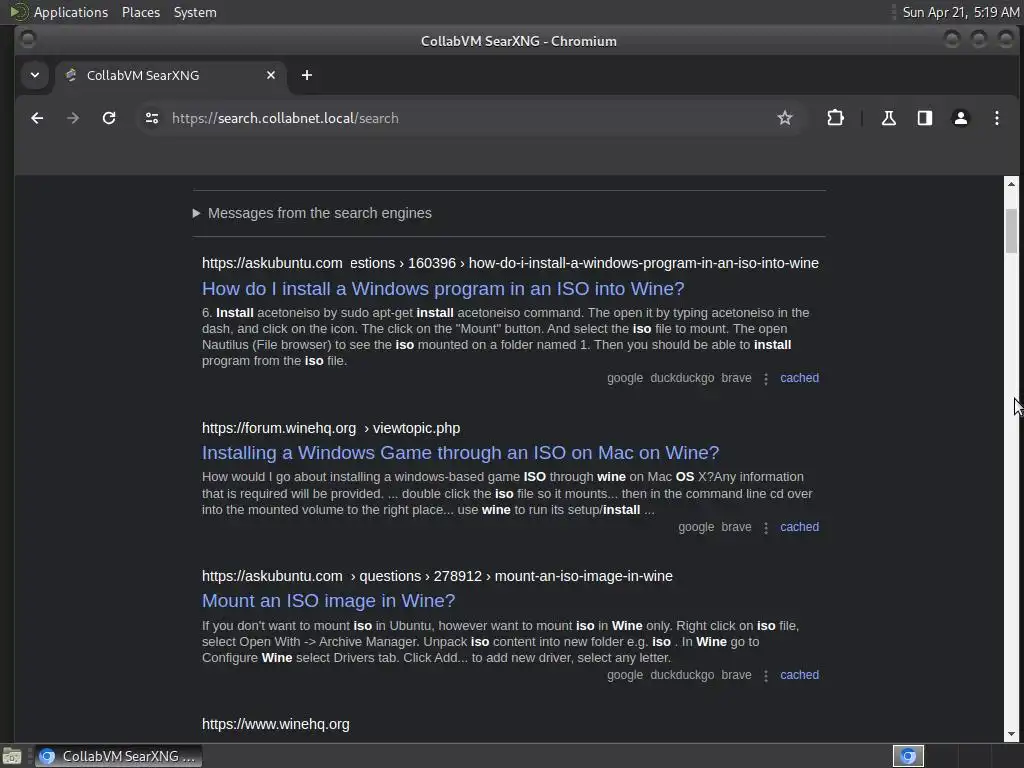Click the address bar URL field
This screenshot has height=768, width=1024.
pos(457,118)
